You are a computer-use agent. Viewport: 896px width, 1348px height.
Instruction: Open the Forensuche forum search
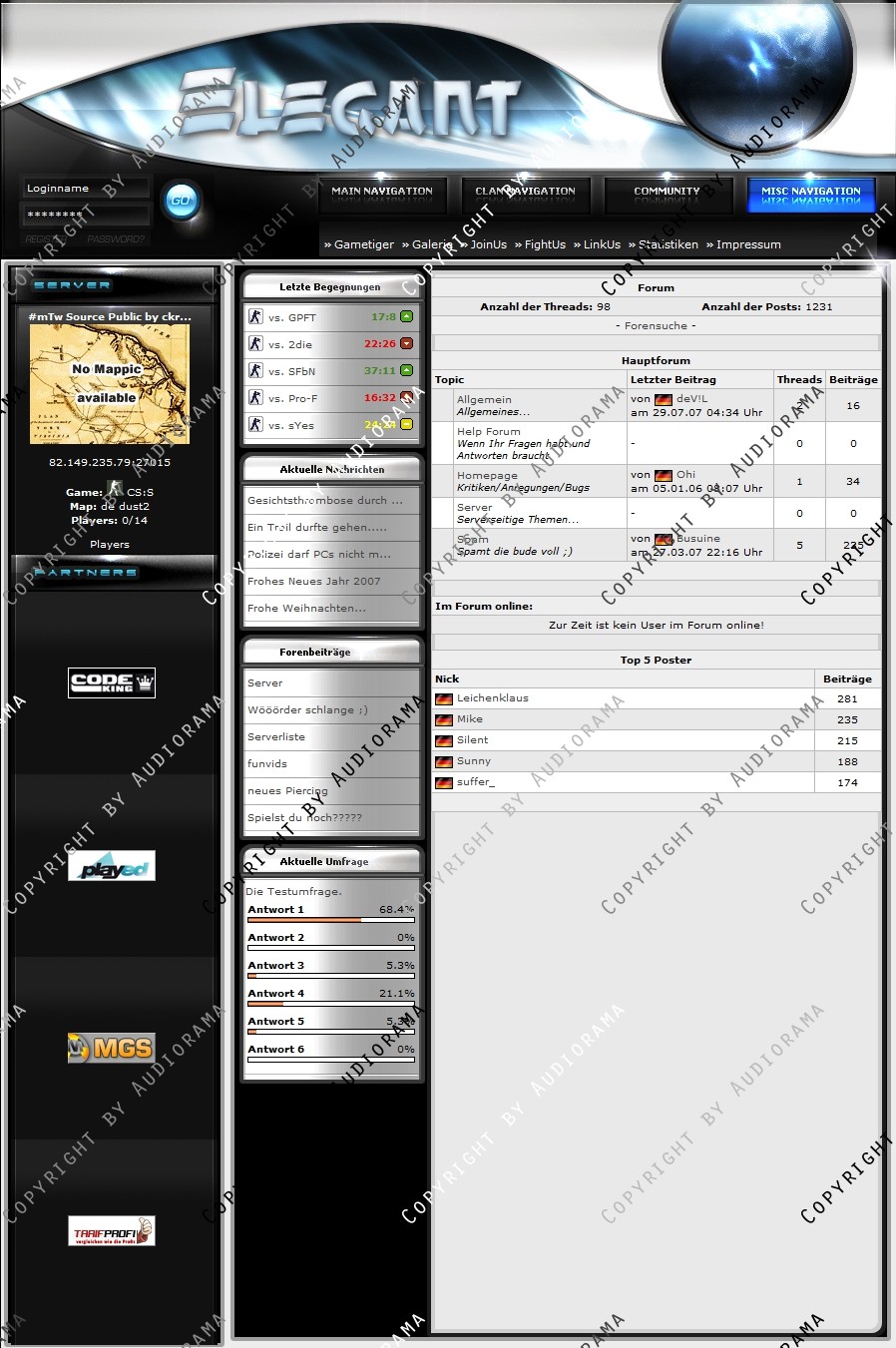(656, 325)
